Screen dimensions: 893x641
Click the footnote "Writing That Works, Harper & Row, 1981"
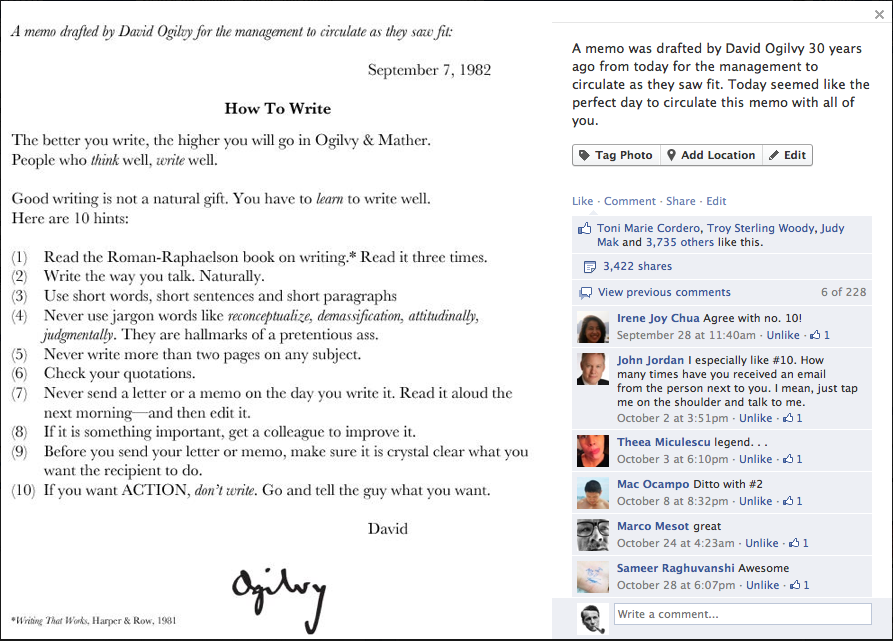pyautogui.click(x=94, y=621)
